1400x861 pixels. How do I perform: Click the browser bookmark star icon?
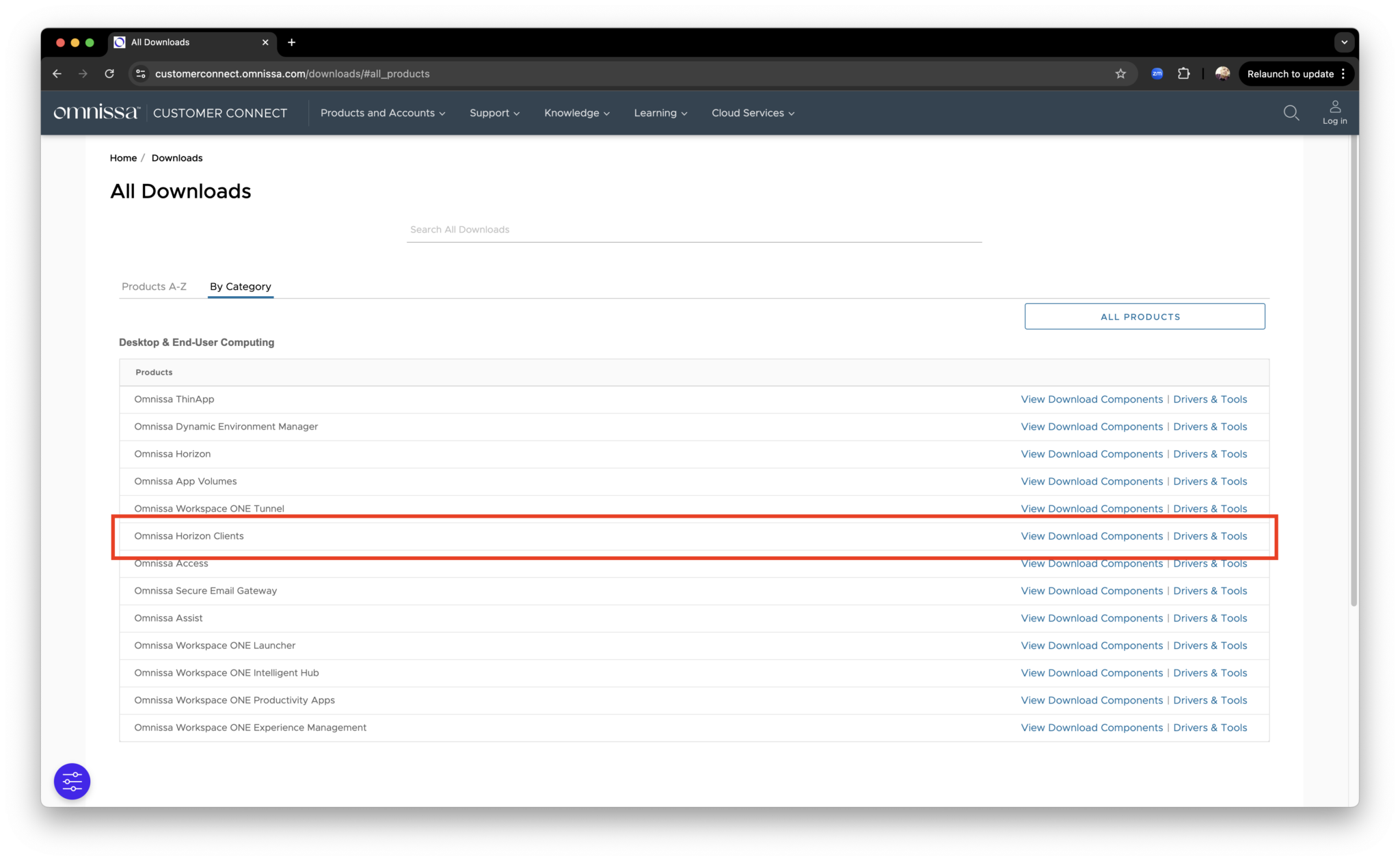(x=1120, y=73)
